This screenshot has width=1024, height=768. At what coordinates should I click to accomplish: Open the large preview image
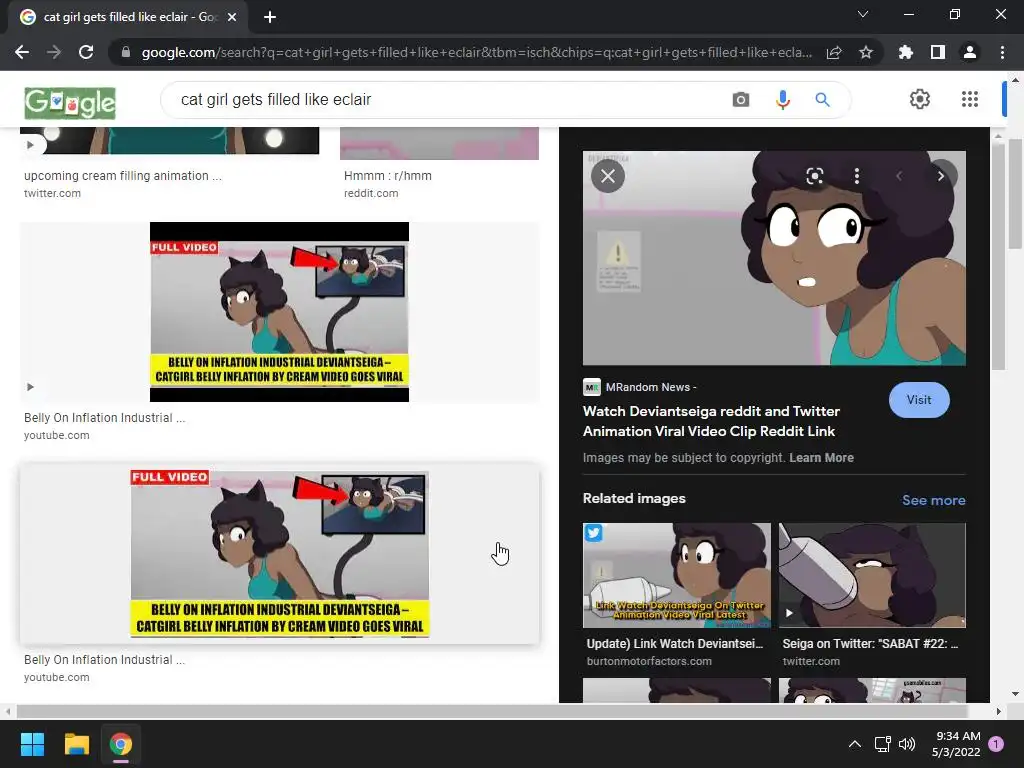coord(774,258)
